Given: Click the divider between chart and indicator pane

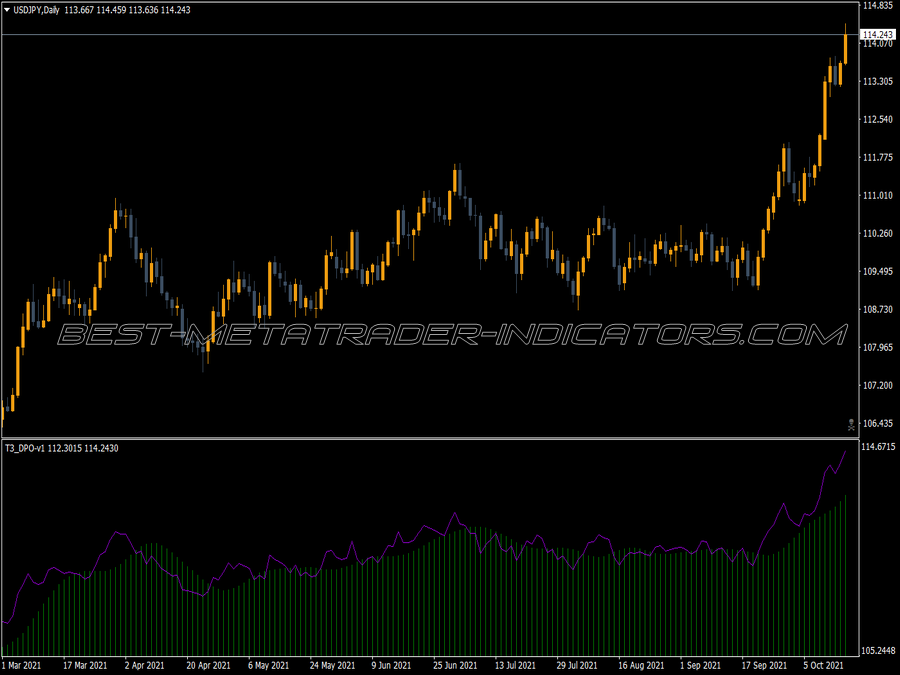Looking at the screenshot, I should pos(430,439).
